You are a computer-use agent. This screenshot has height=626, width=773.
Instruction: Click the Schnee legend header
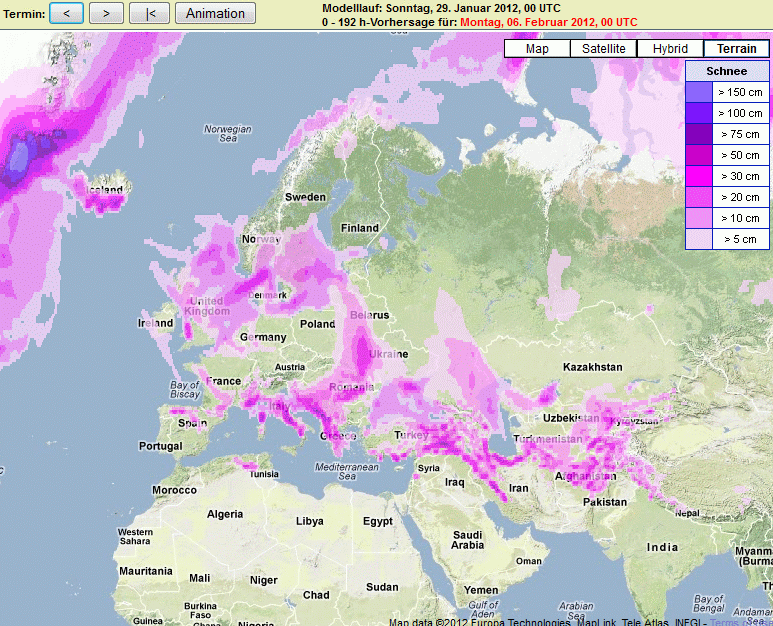click(726, 71)
